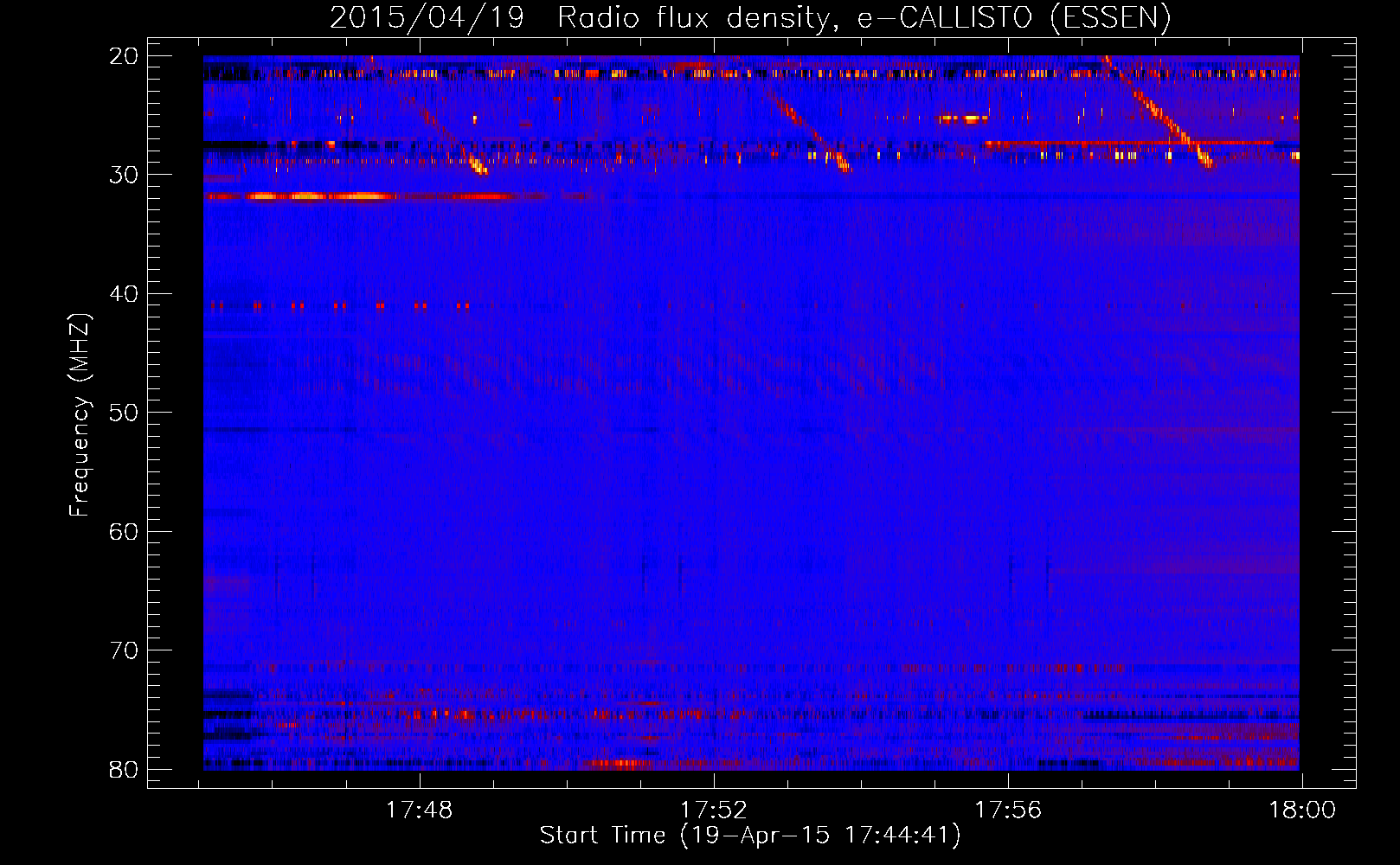Click the '30' frequency tick label
The width and height of the screenshot is (1400, 865).
click(125, 175)
